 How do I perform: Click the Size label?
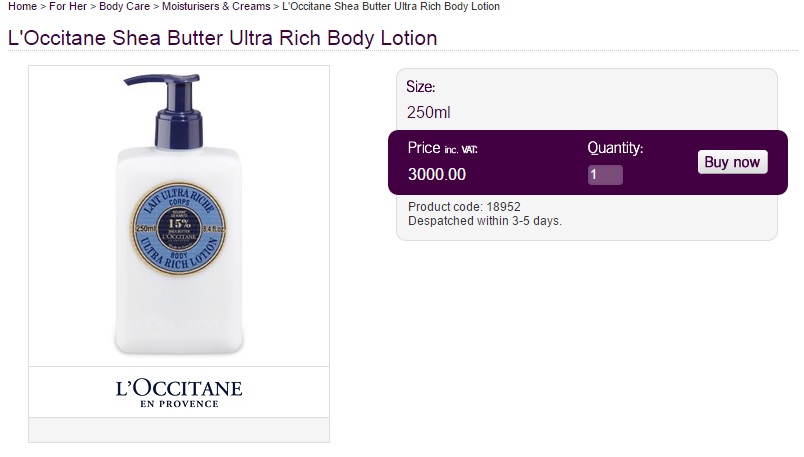click(421, 87)
